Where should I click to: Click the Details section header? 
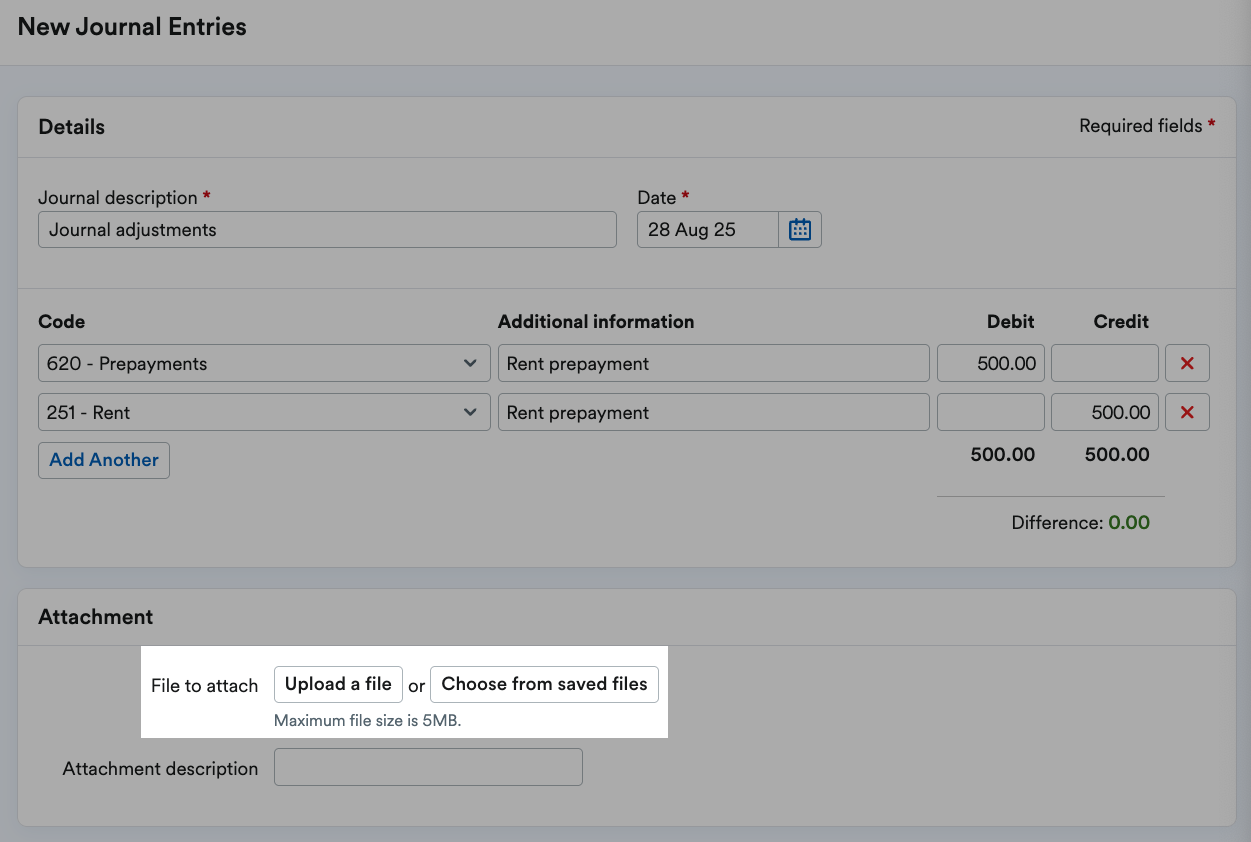(71, 127)
